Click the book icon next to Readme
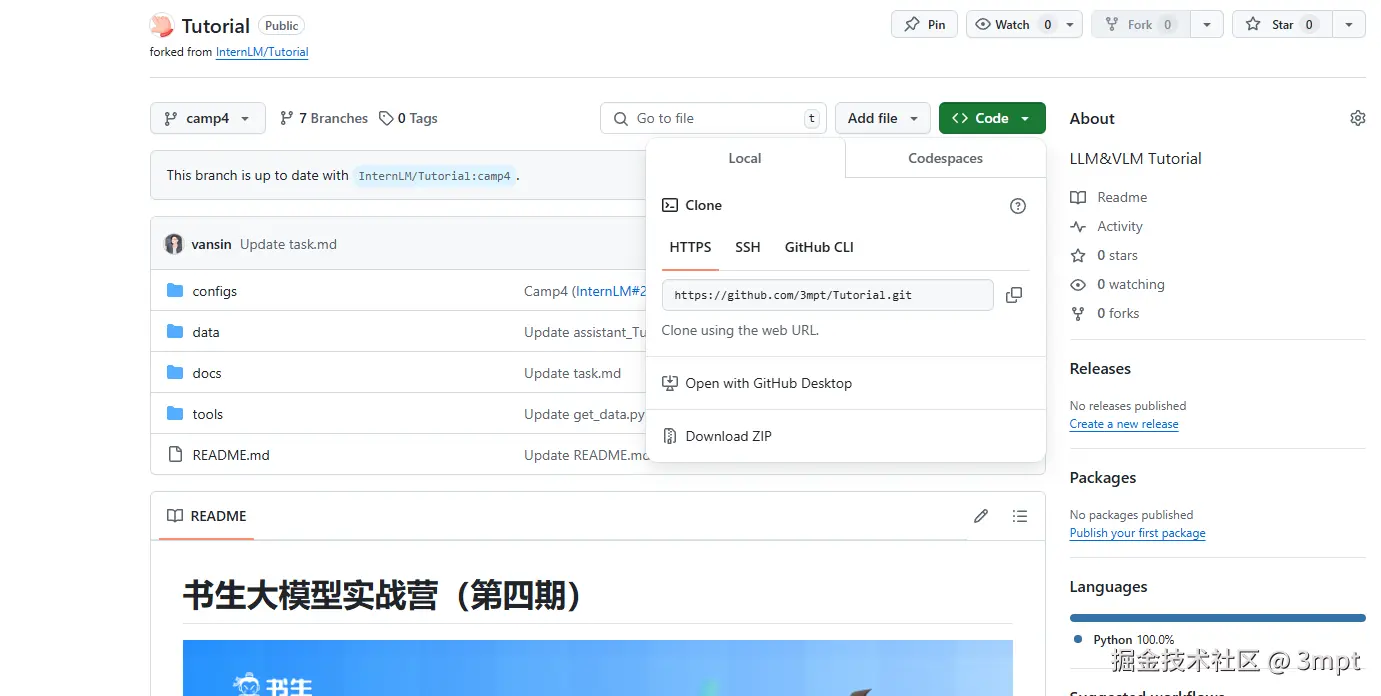1381x696 pixels. click(x=1078, y=197)
